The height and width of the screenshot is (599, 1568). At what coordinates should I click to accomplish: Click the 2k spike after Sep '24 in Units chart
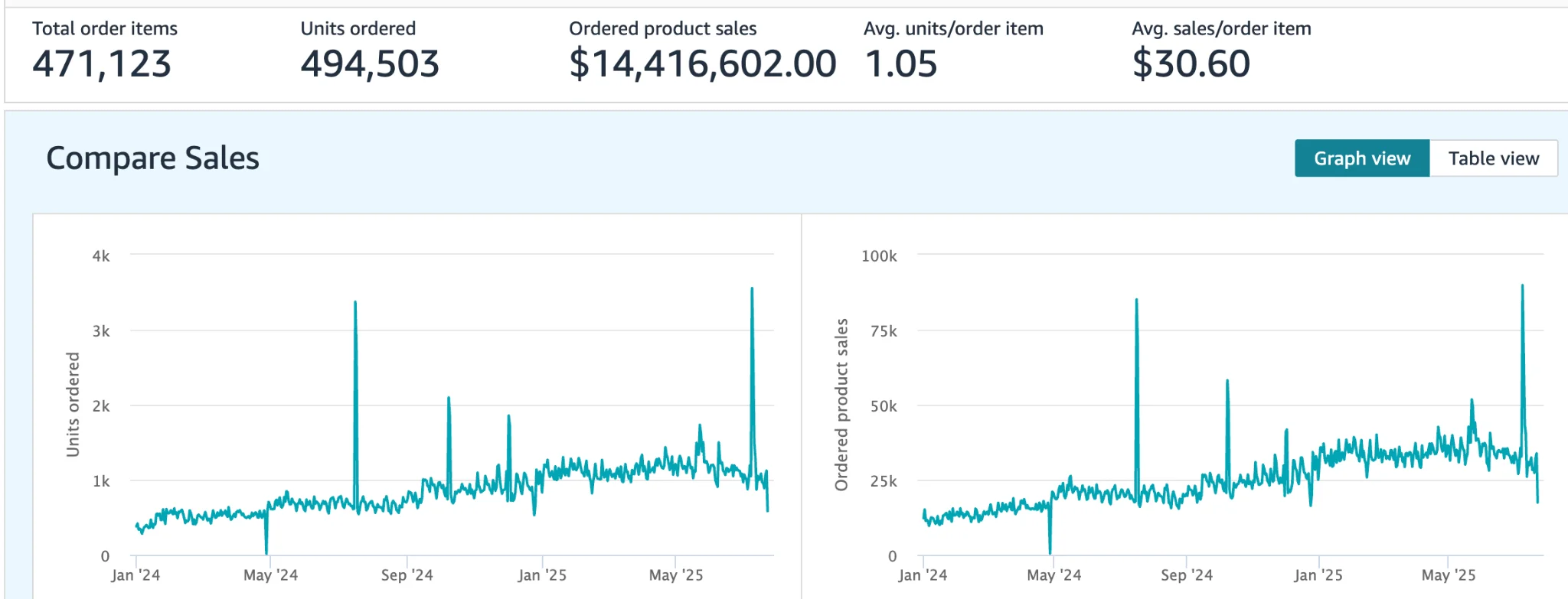click(x=449, y=399)
